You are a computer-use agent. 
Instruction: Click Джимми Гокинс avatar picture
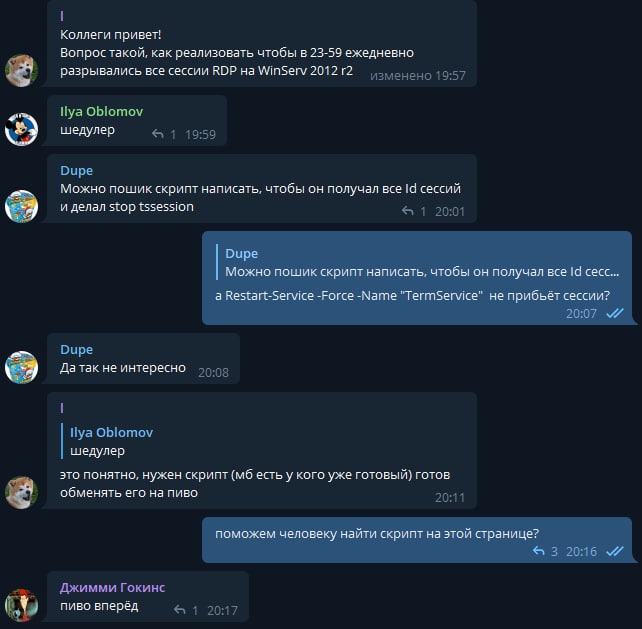[21, 605]
